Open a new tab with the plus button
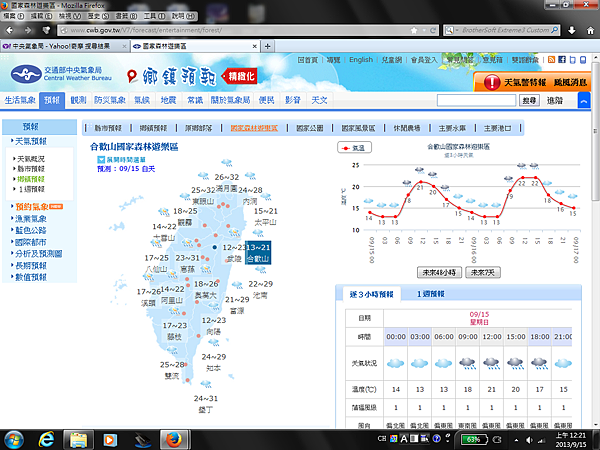 pyautogui.click(x=267, y=46)
